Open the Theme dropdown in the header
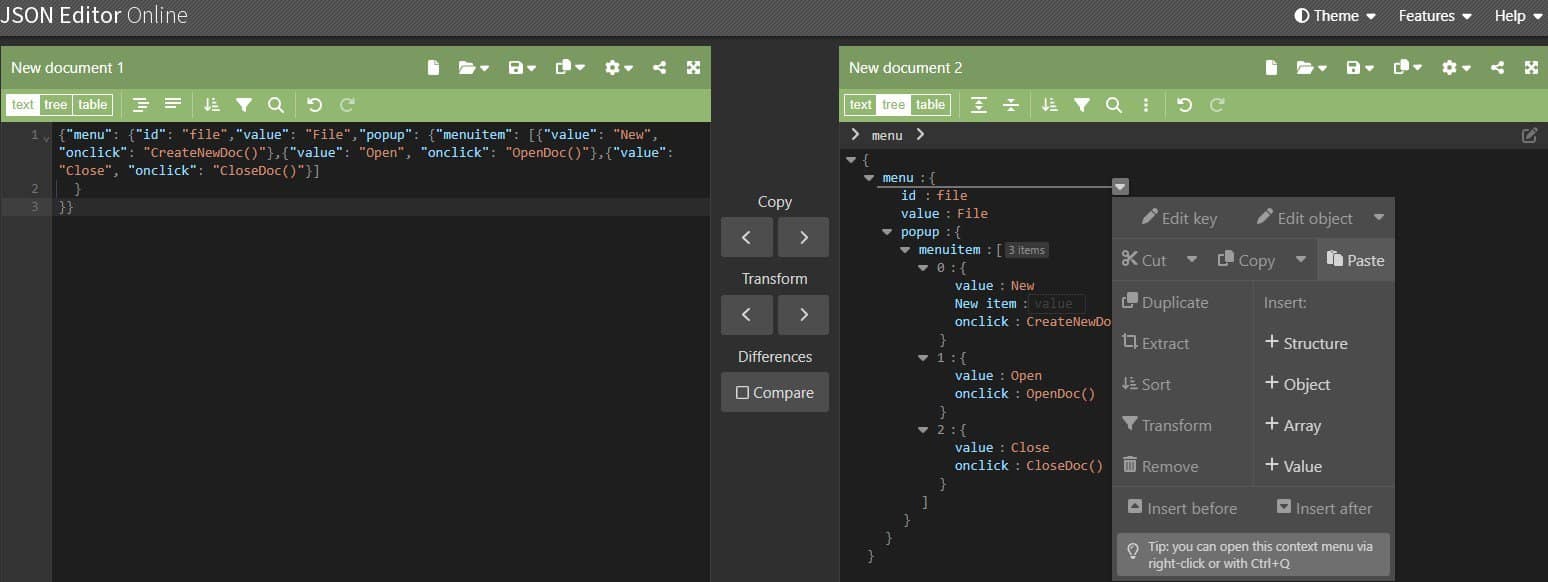This screenshot has width=1548, height=582. click(1335, 15)
